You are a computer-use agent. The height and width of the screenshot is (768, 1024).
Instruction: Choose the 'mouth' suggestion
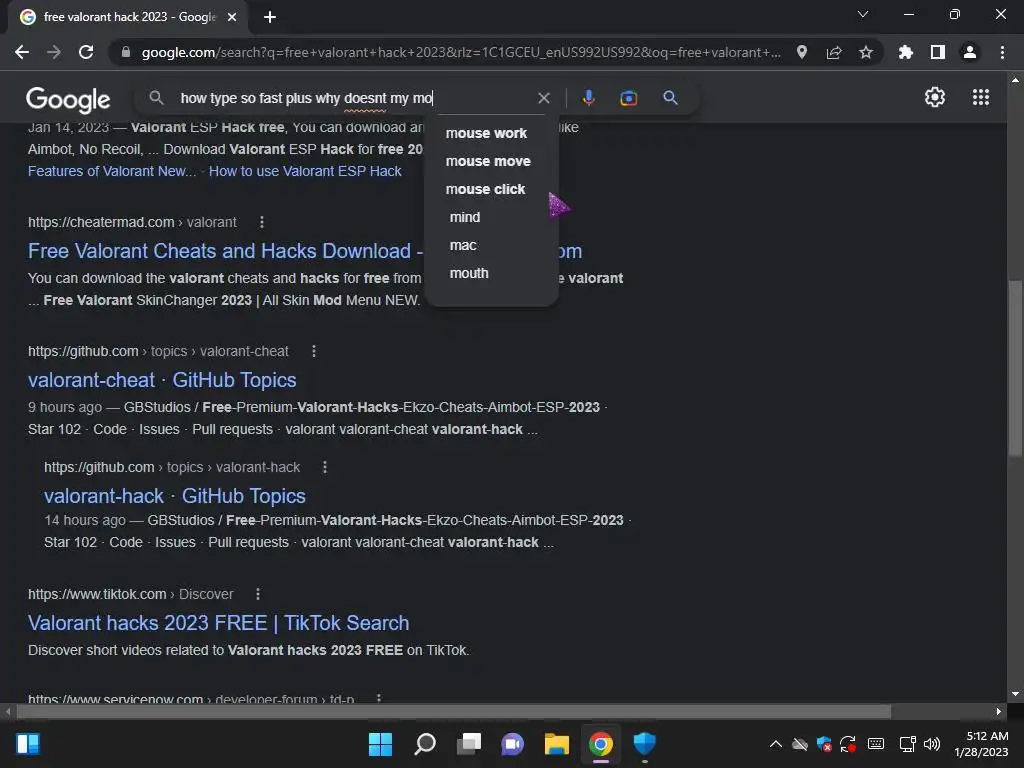[469, 274]
